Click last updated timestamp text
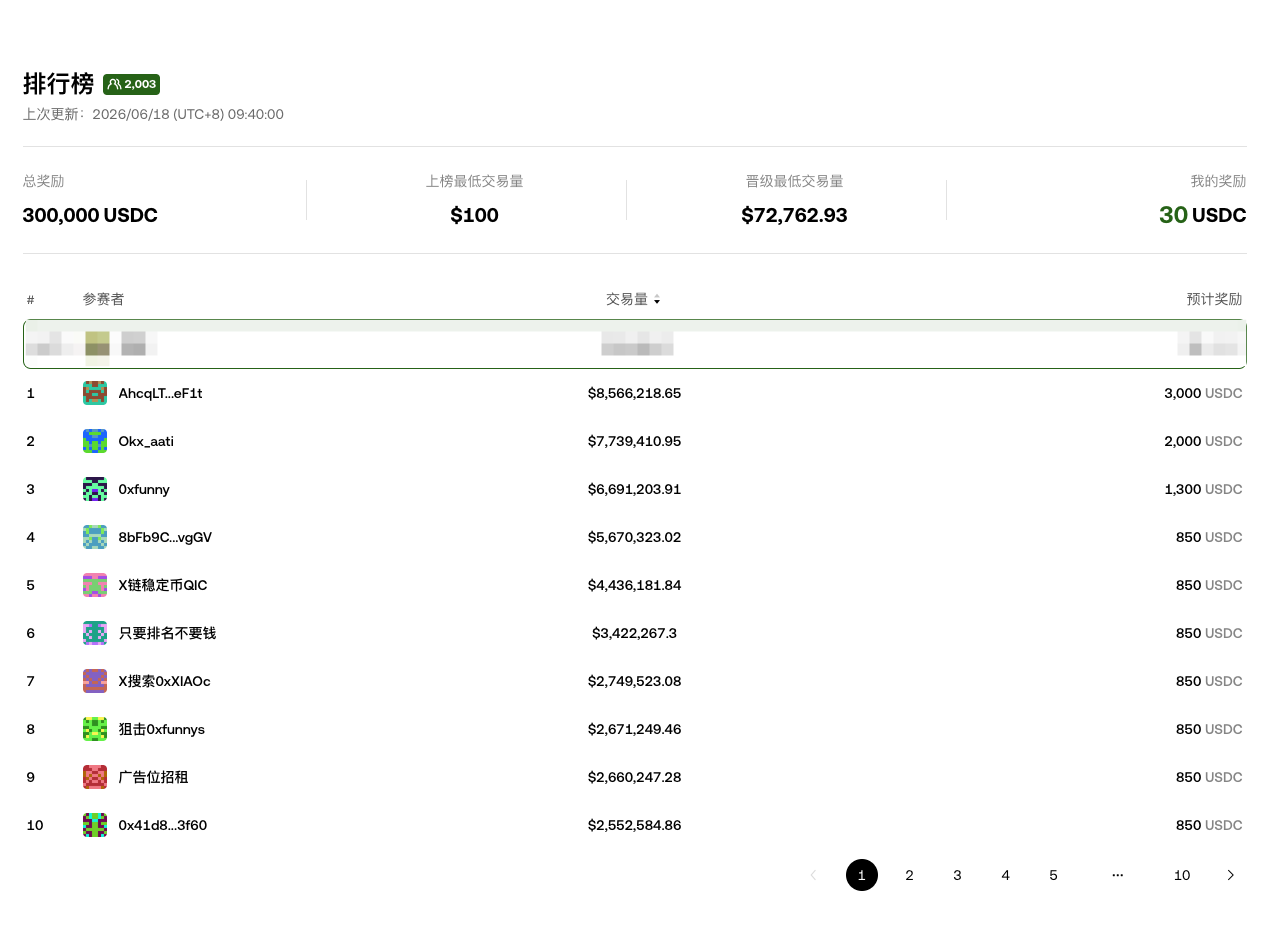Screen dimensions: 1268x927 (x=153, y=114)
